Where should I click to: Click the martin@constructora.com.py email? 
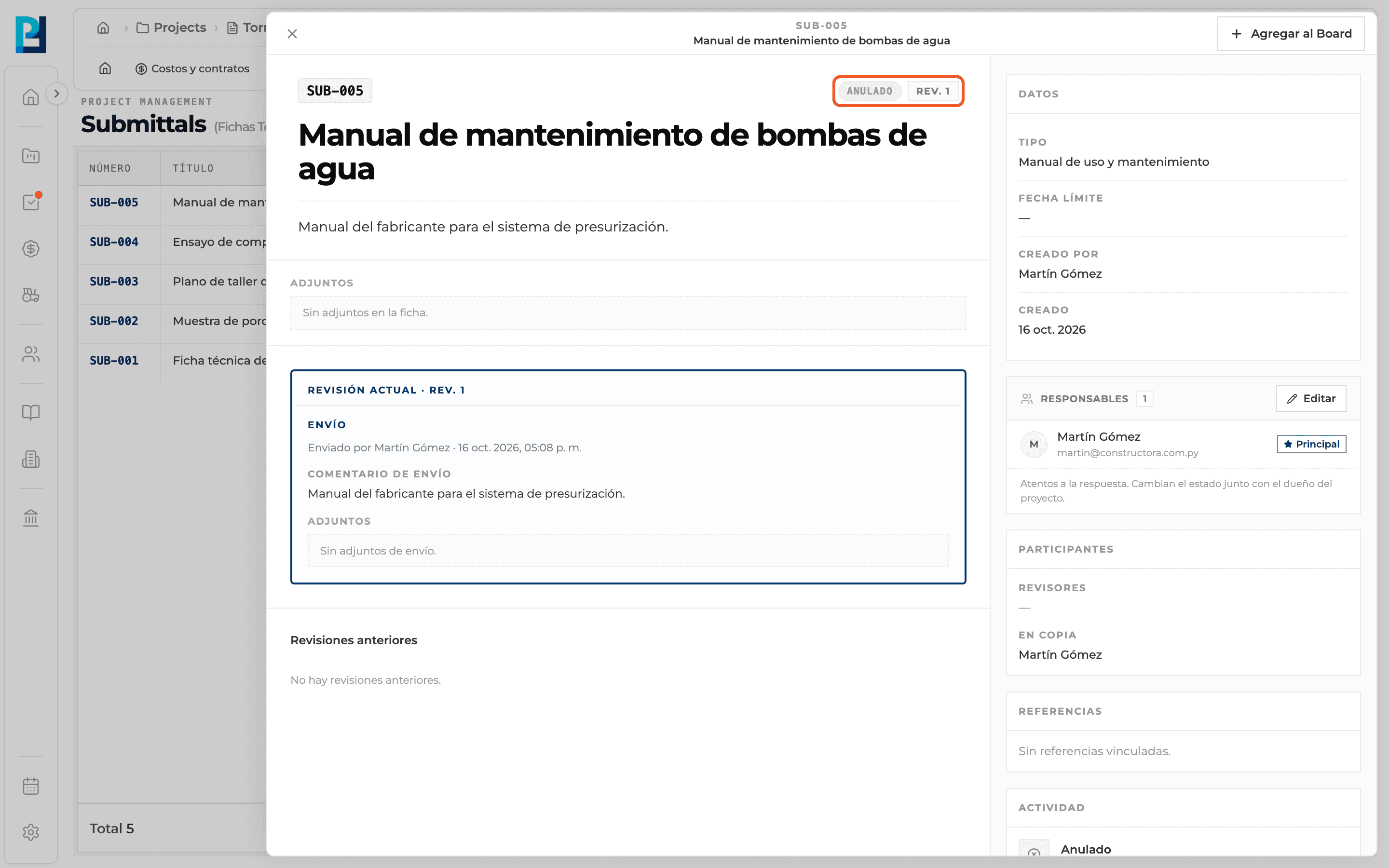click(1128, 453)
